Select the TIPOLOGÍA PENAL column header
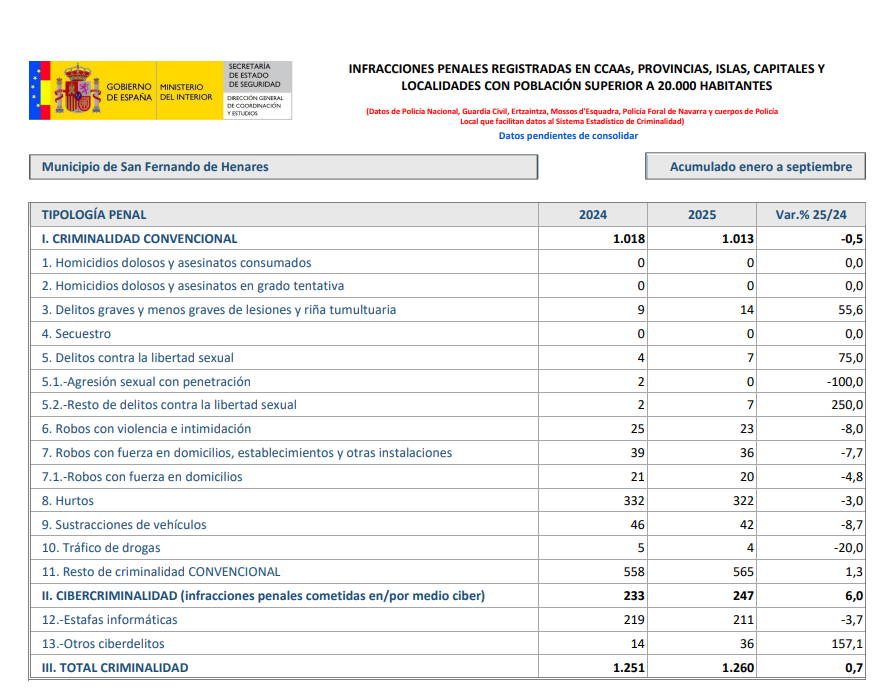This screenshot has height=689, width=885. pyautogui.click(x=94, y=215)
